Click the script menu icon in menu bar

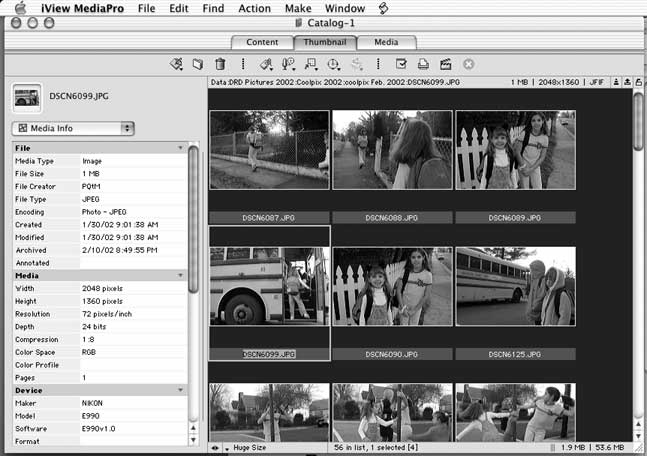pos(384,8)
